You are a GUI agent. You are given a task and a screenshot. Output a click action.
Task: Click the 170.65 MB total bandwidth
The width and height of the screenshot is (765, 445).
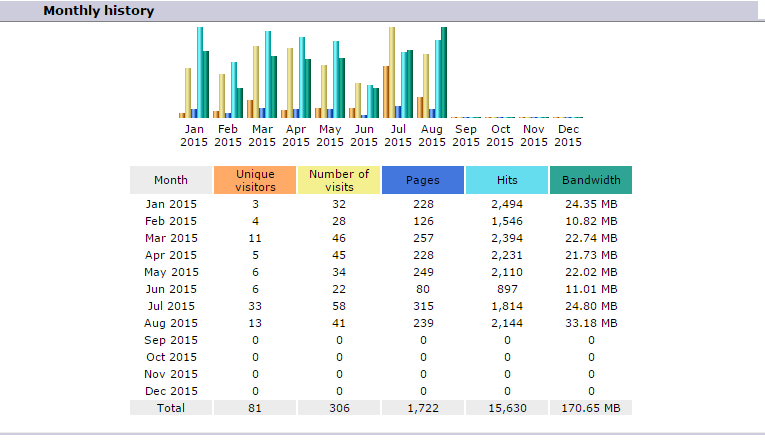591,408
